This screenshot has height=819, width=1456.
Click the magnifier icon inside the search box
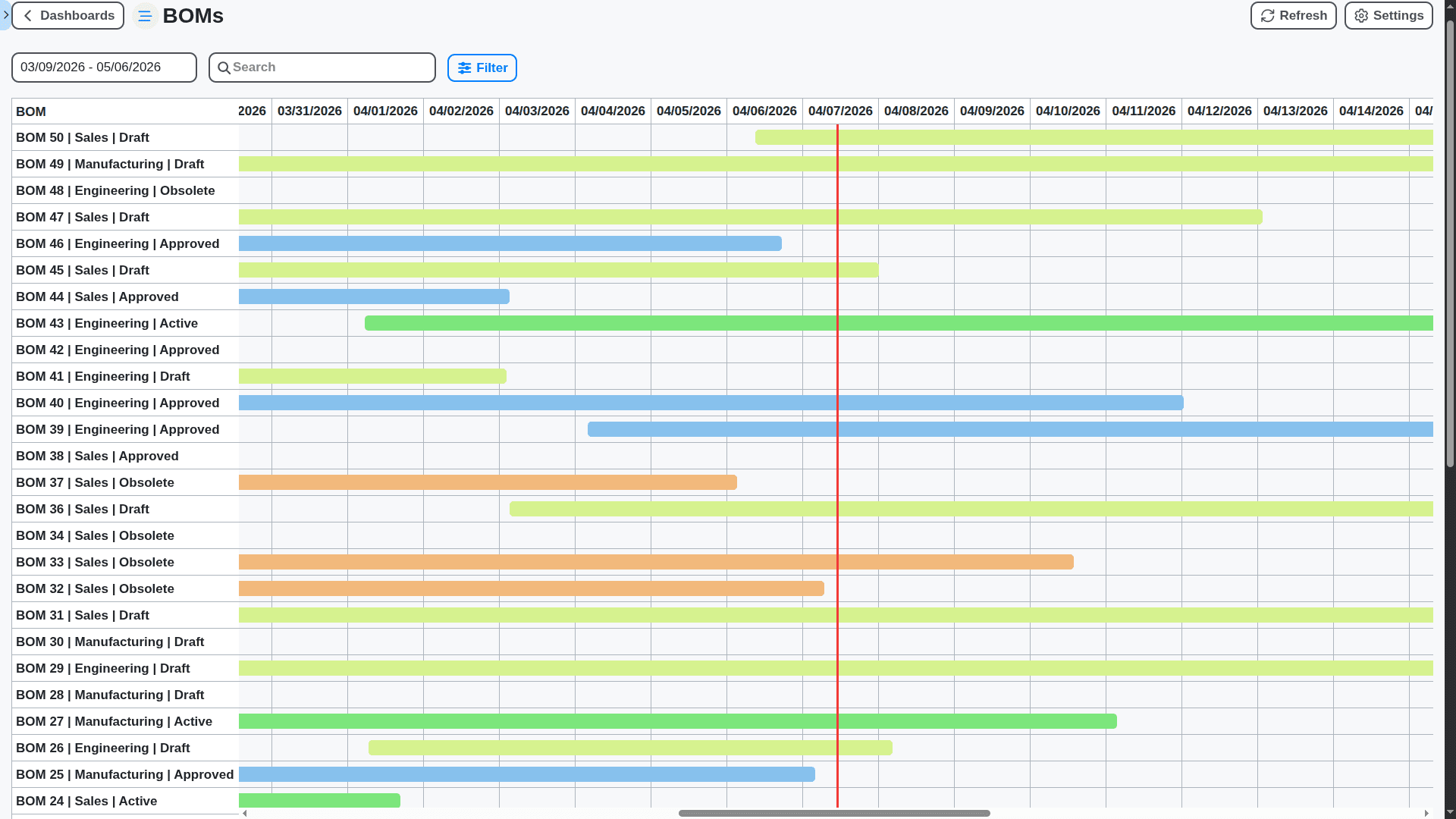click(x=224, y=67)
